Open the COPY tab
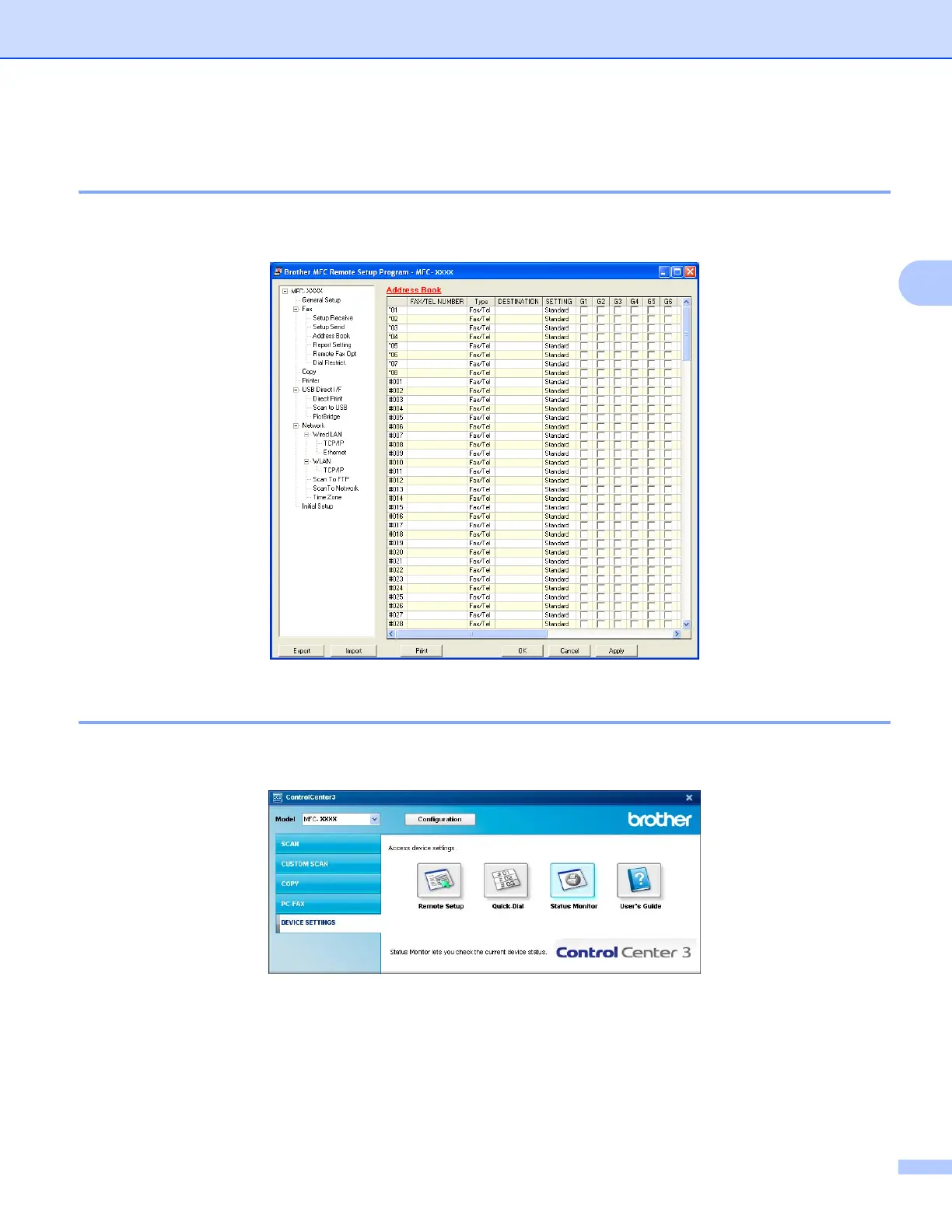This screenshot has height=1232, width=952. pyautogui.click(x=328, y=884)
